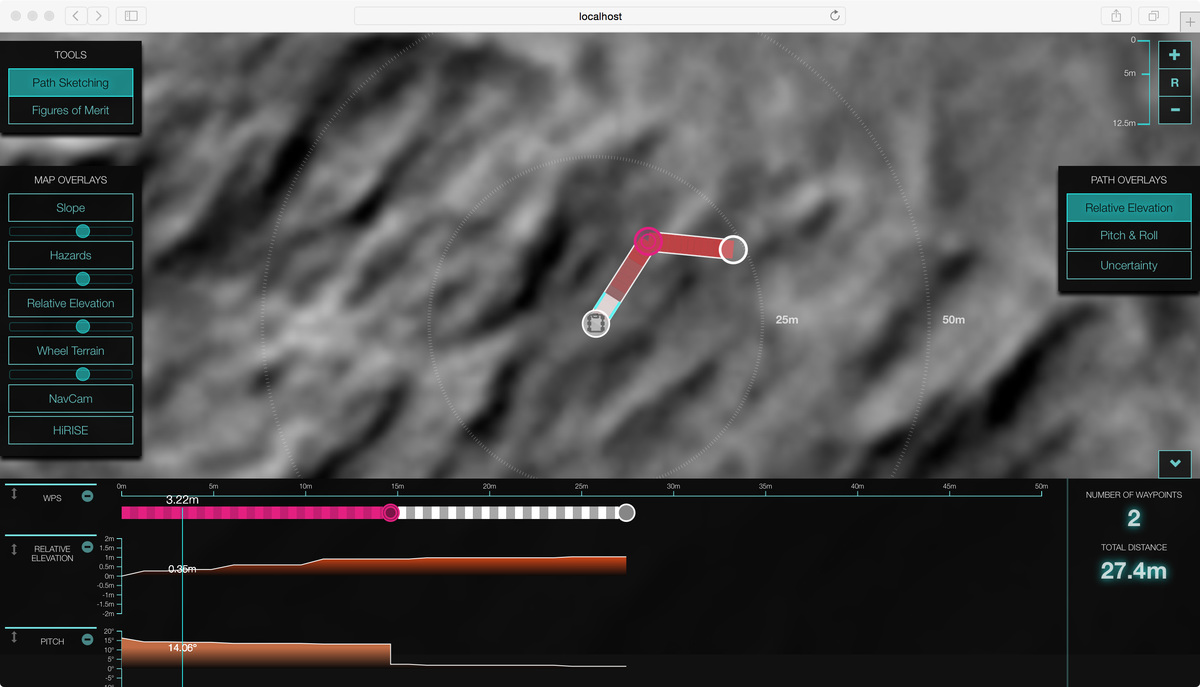
Task: Reset map zoom with R button
Action: tap(1175, 83)
